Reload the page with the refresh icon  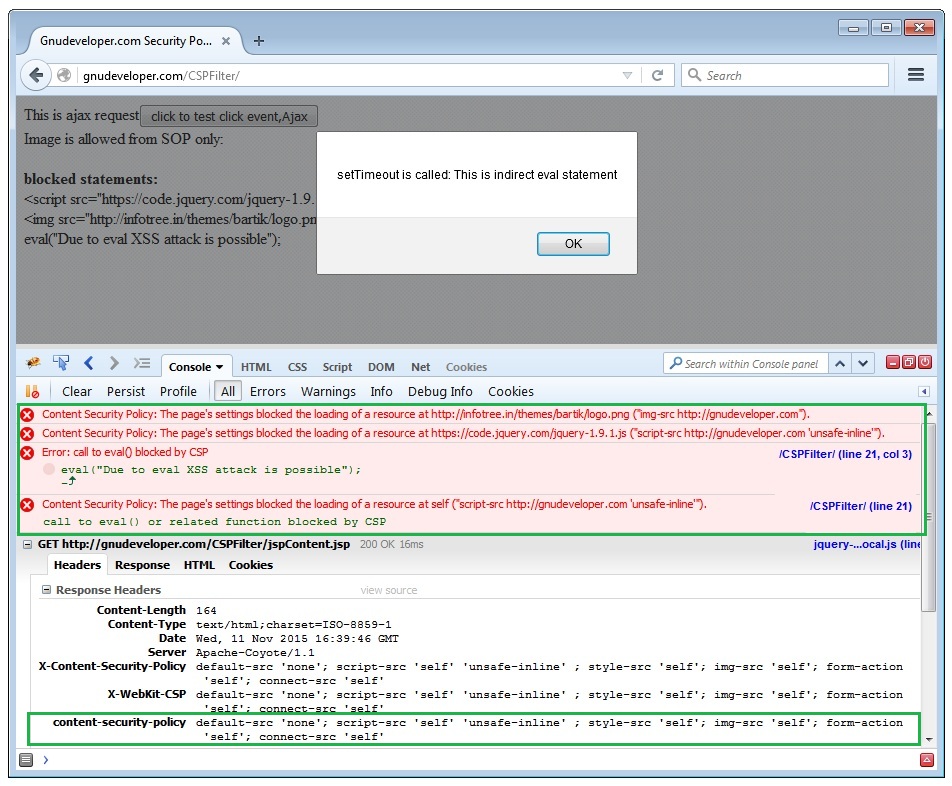pyautogui.click(x=657, y=75)
